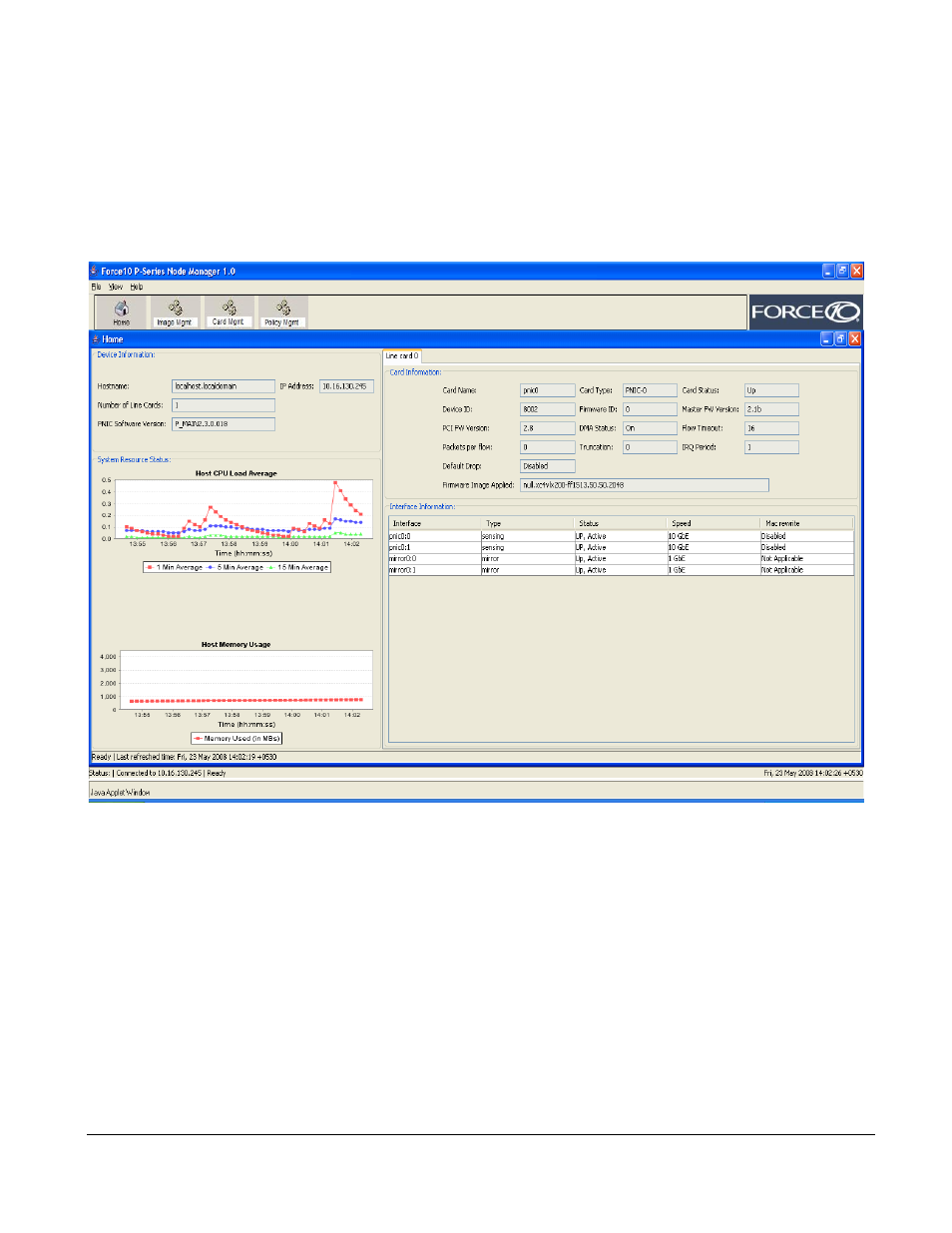Click the Host CPU Load Average chart title
Screen dimensions: 952x1233
click(237, 473)
